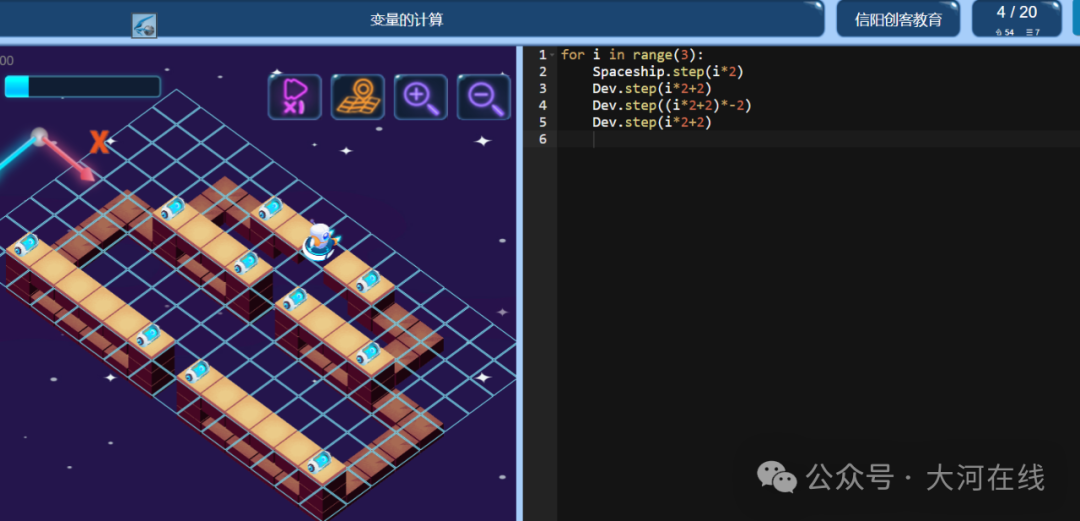Click the WeChat logo watermark
Screen dimensions: 1080x521
pyautogui.click(x=776, y=477)
